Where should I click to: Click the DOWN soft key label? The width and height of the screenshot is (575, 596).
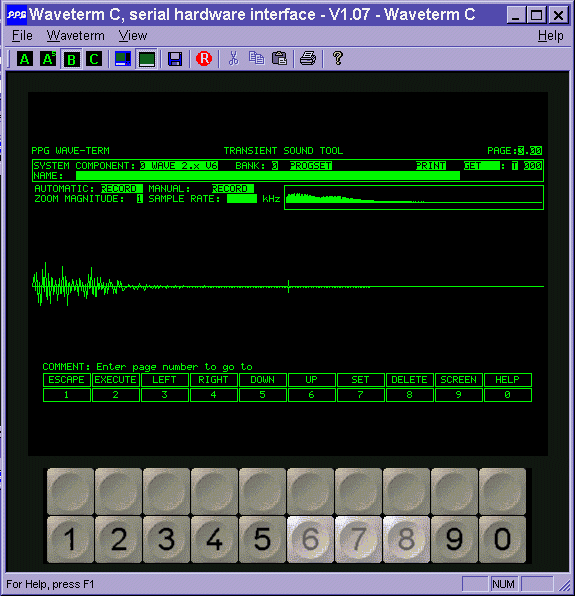263,380
